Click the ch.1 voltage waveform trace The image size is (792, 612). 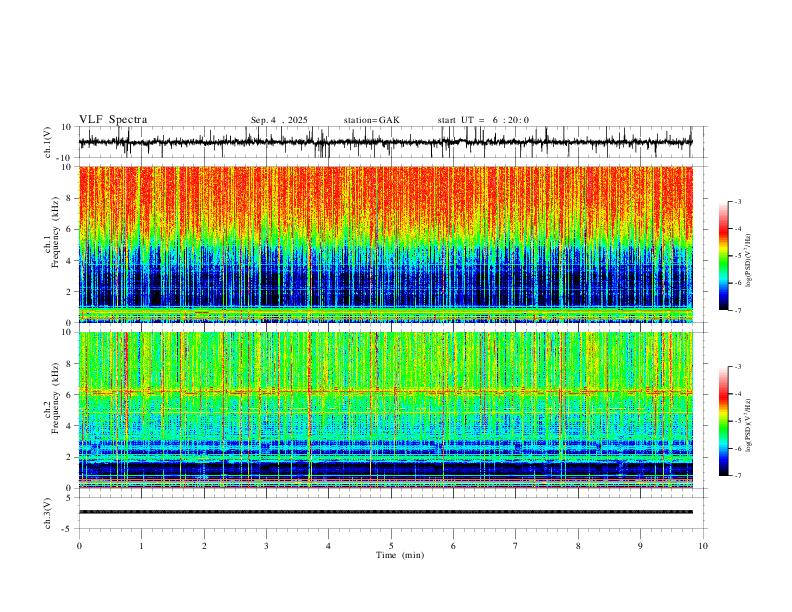point(386,142)
